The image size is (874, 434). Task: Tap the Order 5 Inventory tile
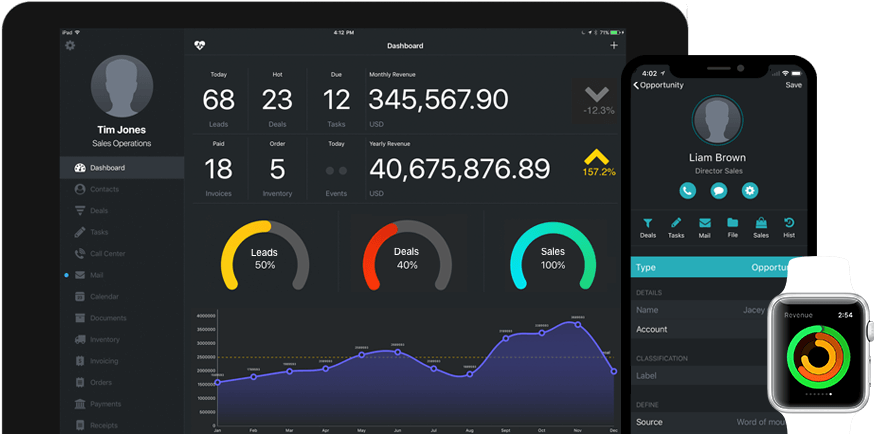[277, 168]
